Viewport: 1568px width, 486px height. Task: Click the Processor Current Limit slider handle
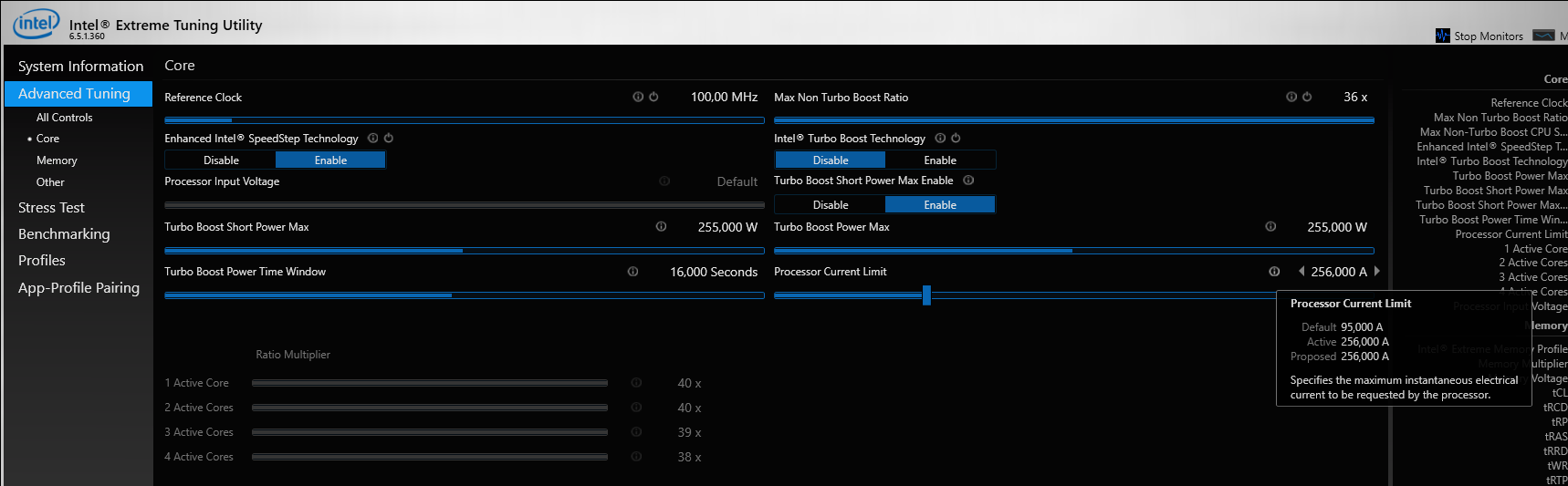[x=926, y=295]
